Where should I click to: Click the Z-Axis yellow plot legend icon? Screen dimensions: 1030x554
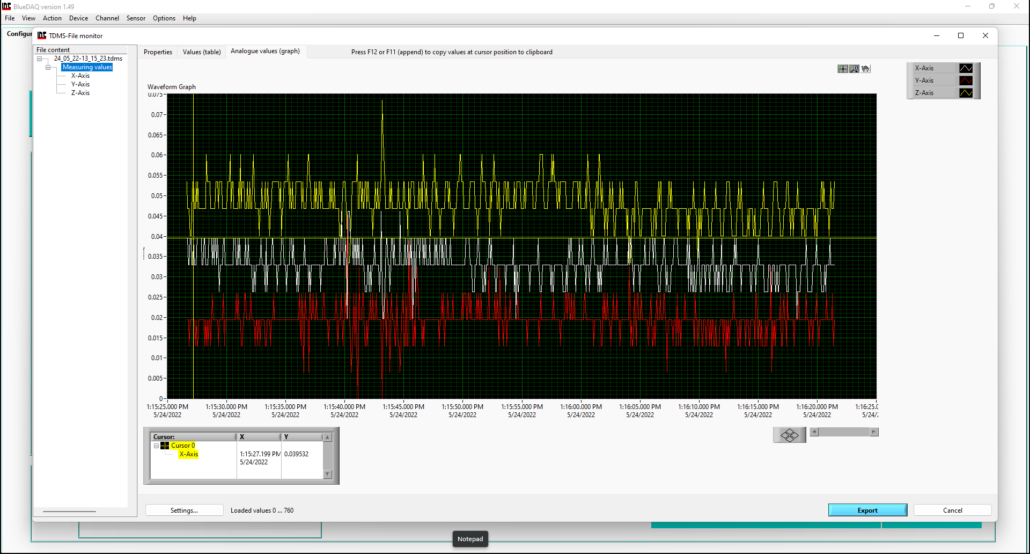click(x=966, y=92)
